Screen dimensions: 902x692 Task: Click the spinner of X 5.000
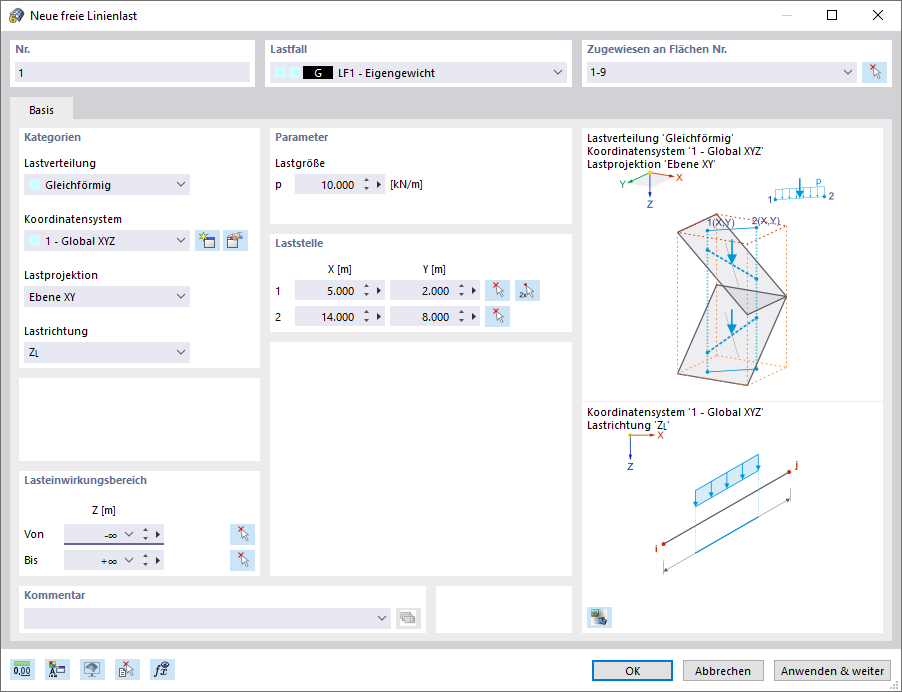tap(366, 290)
